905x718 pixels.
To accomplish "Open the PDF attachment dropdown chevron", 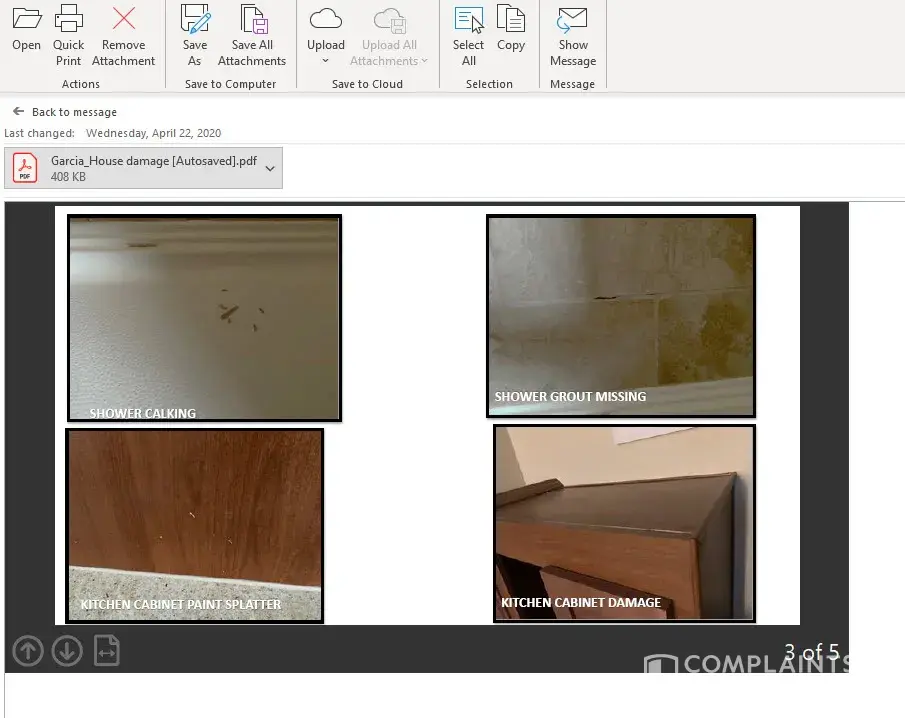I will click(270, 169).
